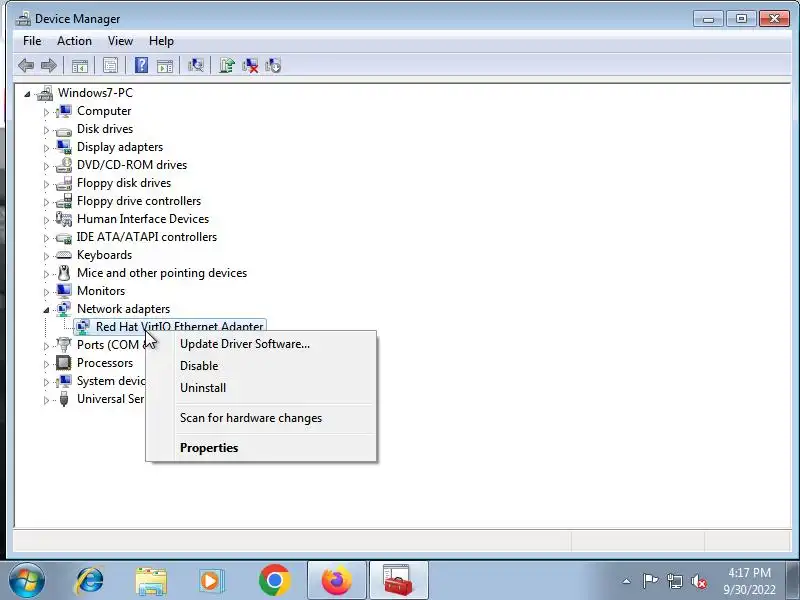Select Scan for hardware changes menu entry
Screen dimensions: 800x600
pyautogui.click(x=261, y=418)
